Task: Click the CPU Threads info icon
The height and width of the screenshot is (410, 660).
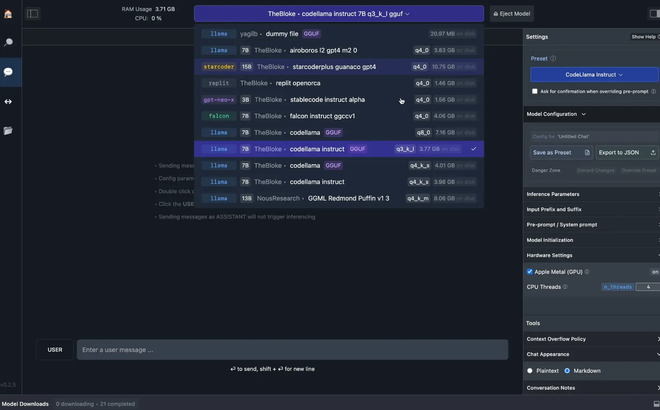Action: pyautogui.click(x=565, y=287)
